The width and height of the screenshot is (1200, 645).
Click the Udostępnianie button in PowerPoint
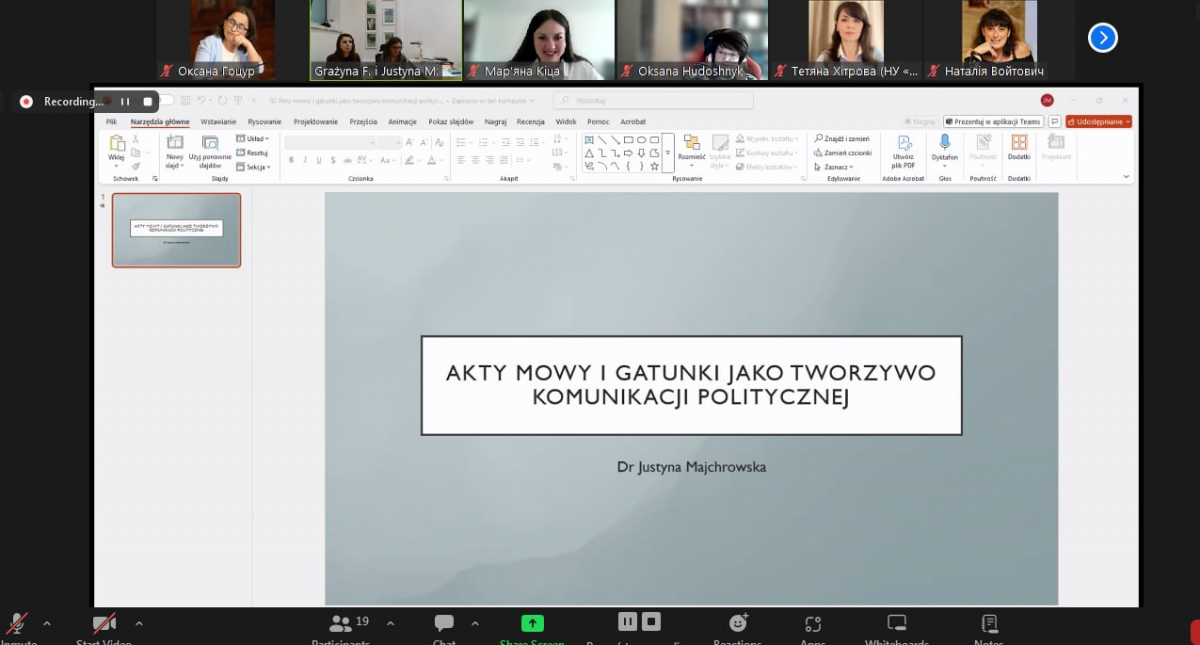pyautogui.click(x=1098, y=122)
